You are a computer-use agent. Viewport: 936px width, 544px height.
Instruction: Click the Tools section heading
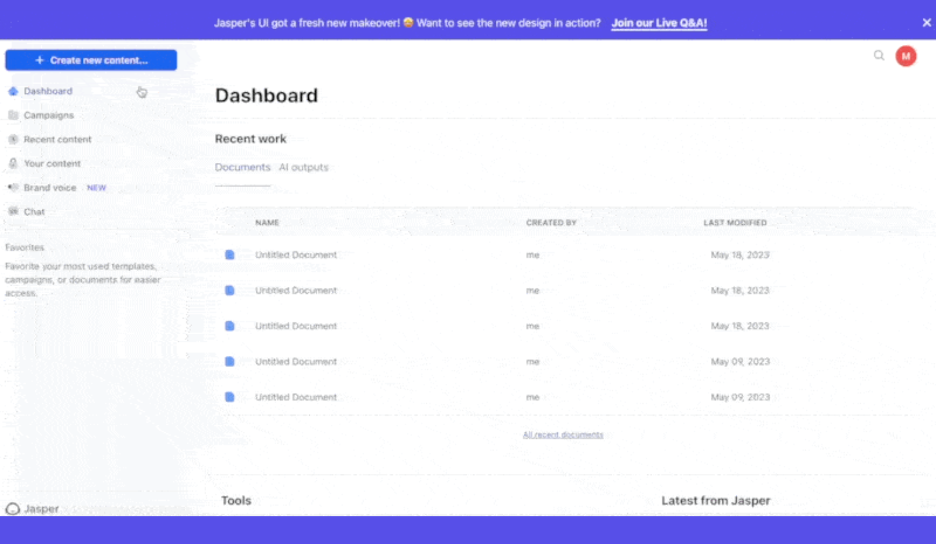(x=236, y=500)
